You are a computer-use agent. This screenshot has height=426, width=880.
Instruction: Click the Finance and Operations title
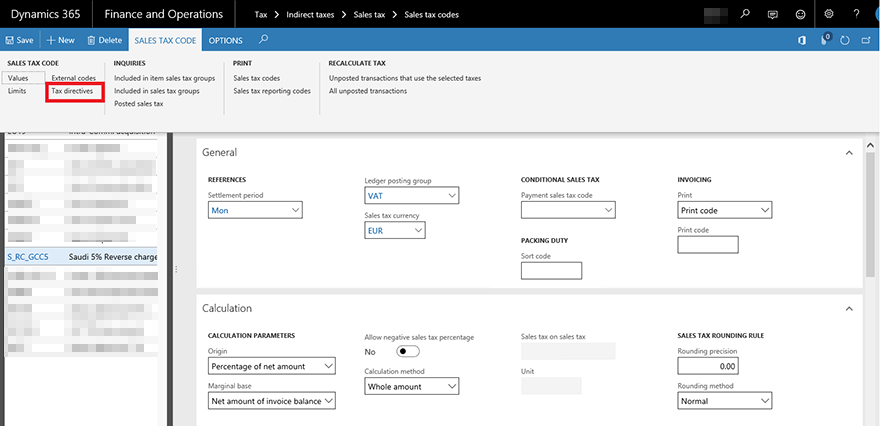tap(163, 15)
